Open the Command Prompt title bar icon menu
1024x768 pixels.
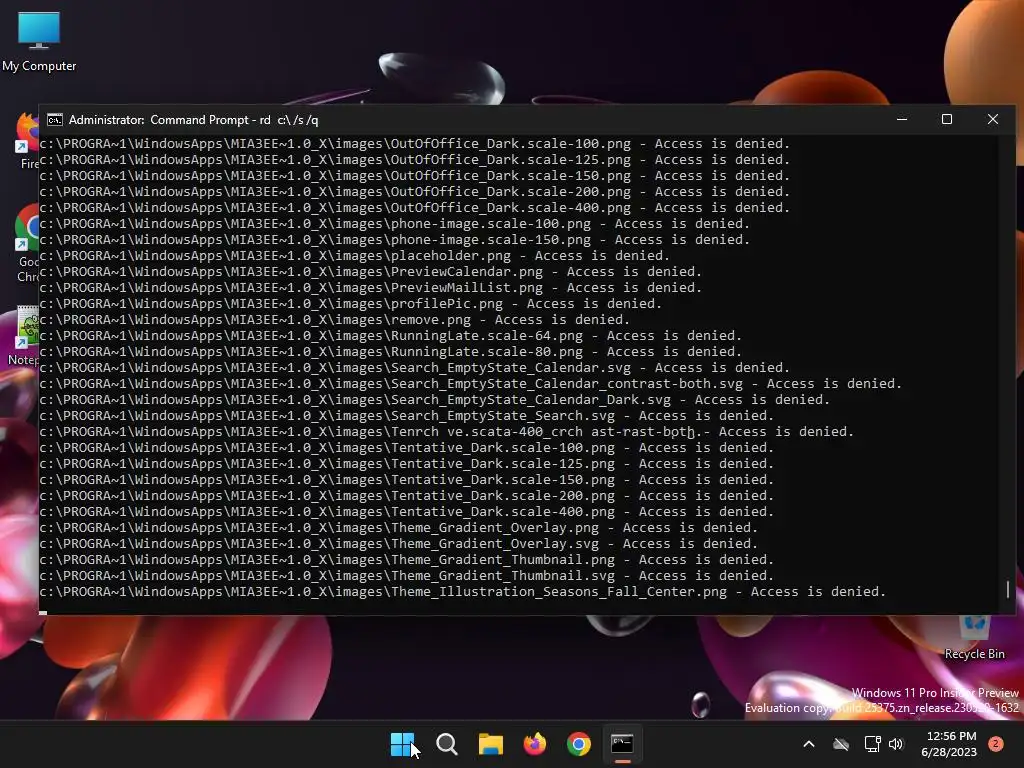[x=55, y=120]
